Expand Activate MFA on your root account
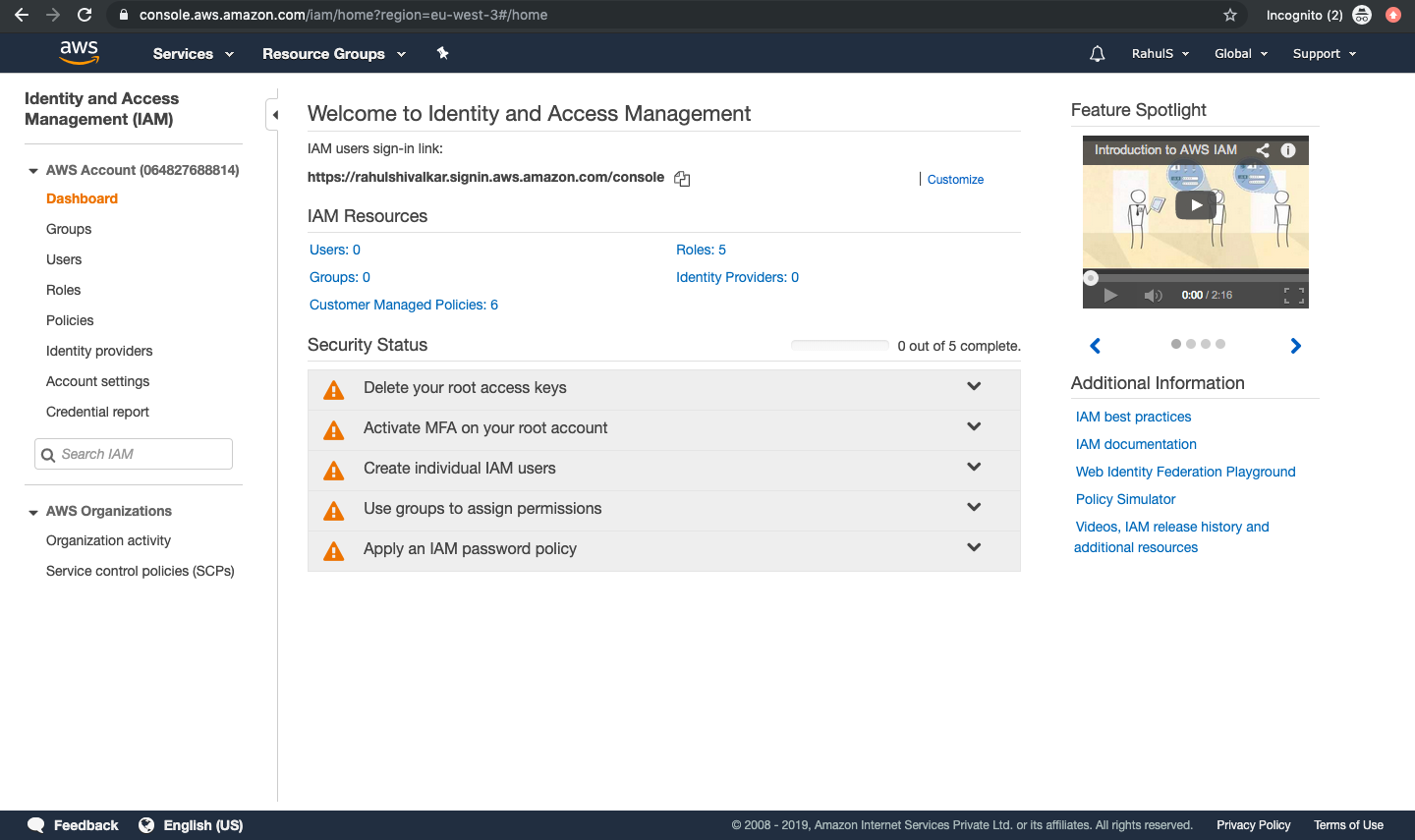1415x840 pixels. [974, 426]
